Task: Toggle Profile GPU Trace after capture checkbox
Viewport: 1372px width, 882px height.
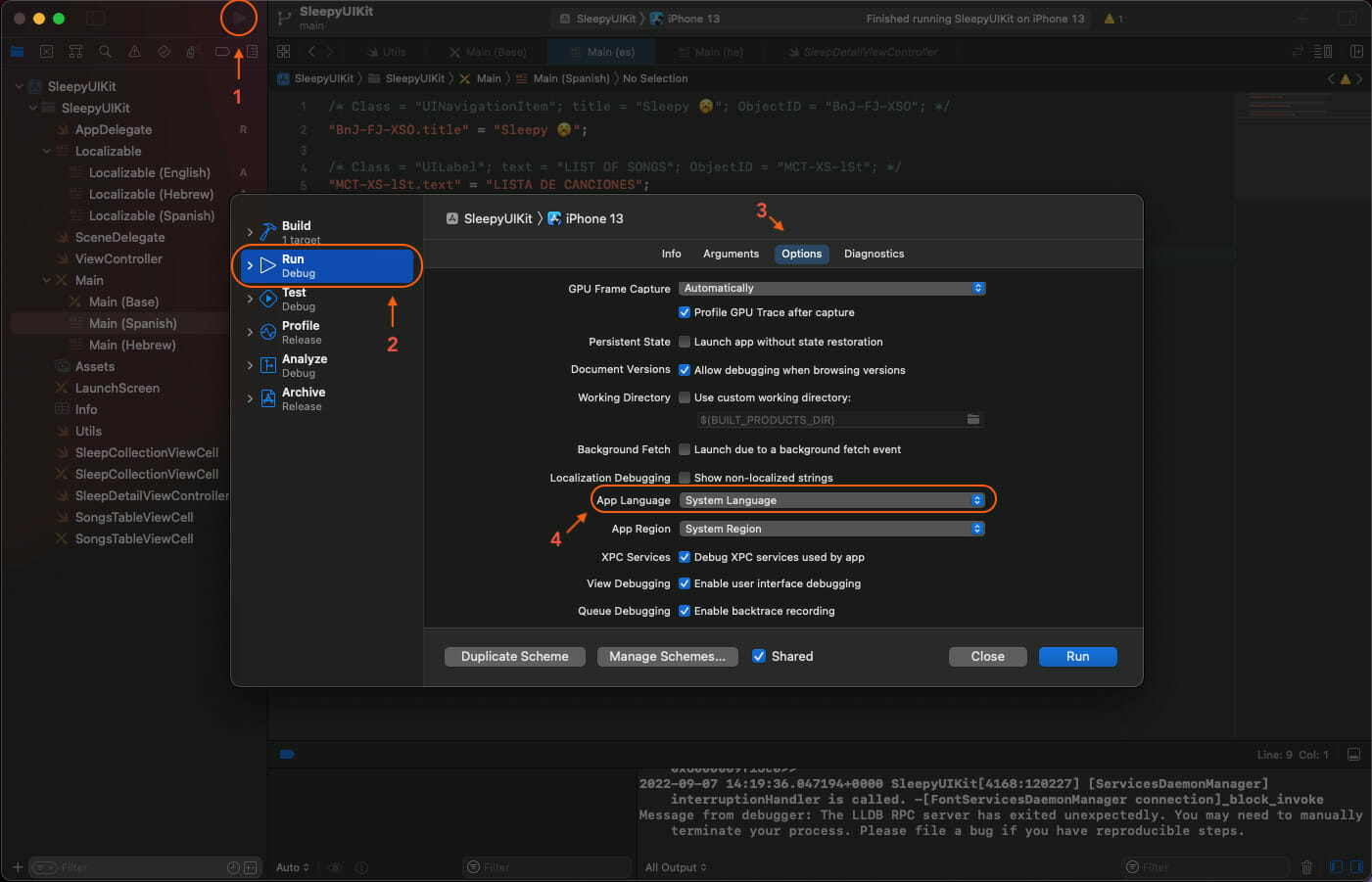Action: pyautogui.click(x=685, y=312)
